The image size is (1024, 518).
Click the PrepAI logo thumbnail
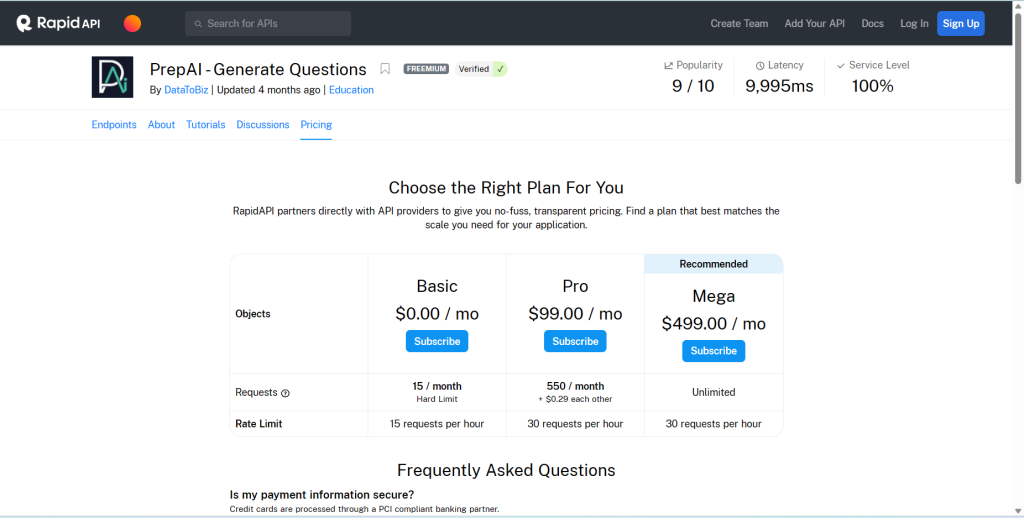click(112, 77)
